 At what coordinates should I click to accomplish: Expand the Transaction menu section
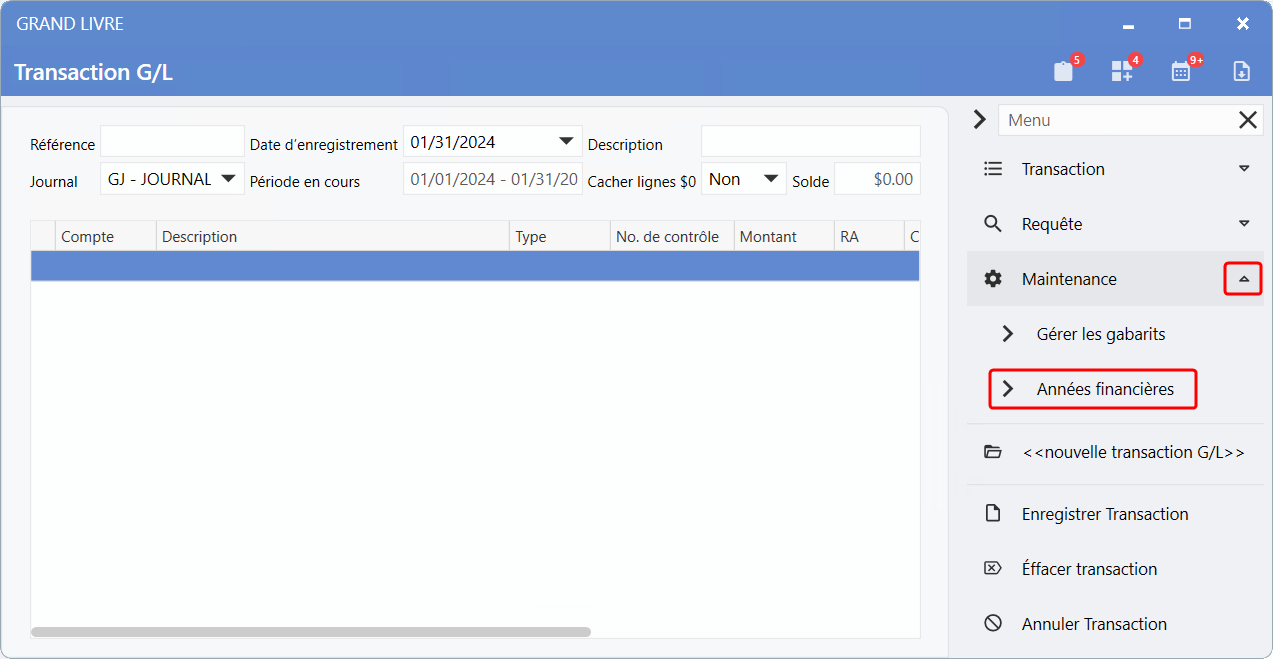(1244, 169)
